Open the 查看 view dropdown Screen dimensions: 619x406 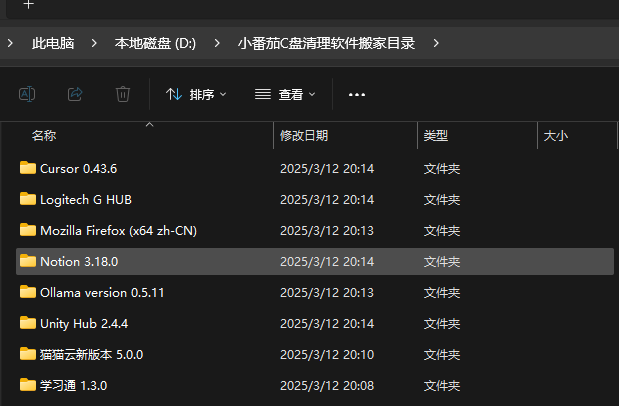285,94
